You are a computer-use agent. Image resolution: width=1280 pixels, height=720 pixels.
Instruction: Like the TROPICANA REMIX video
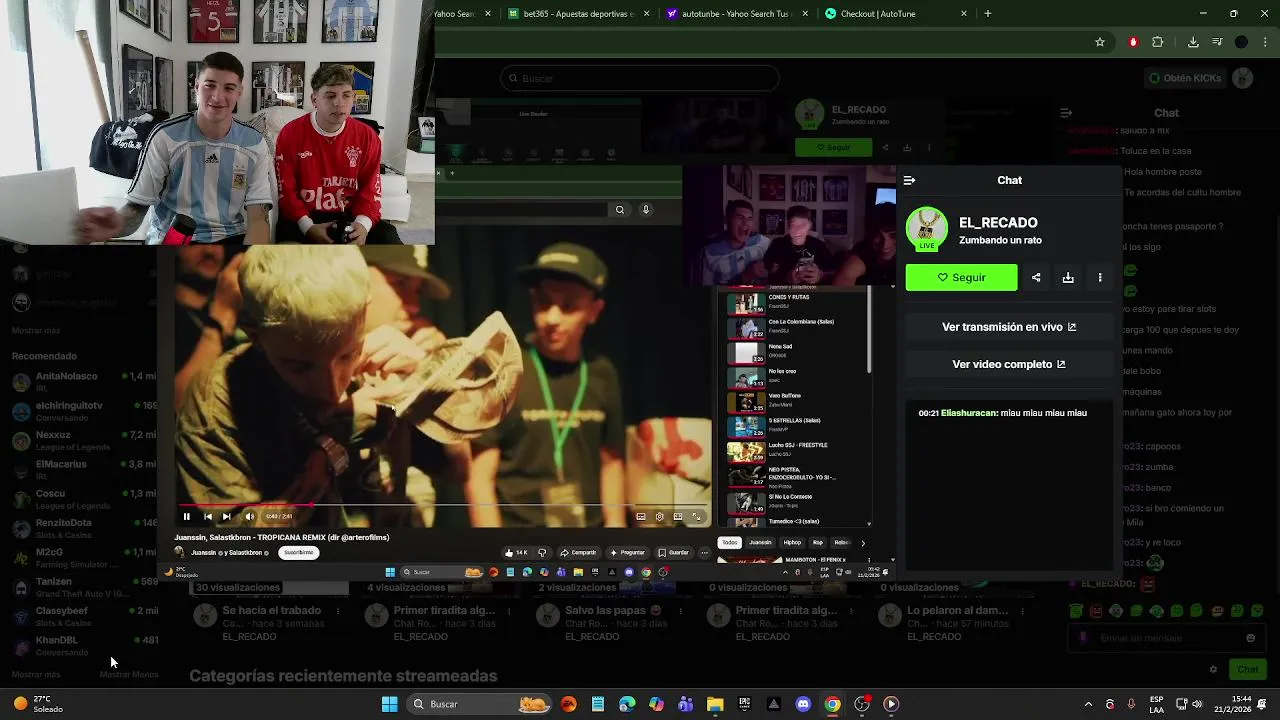[516, 552]
